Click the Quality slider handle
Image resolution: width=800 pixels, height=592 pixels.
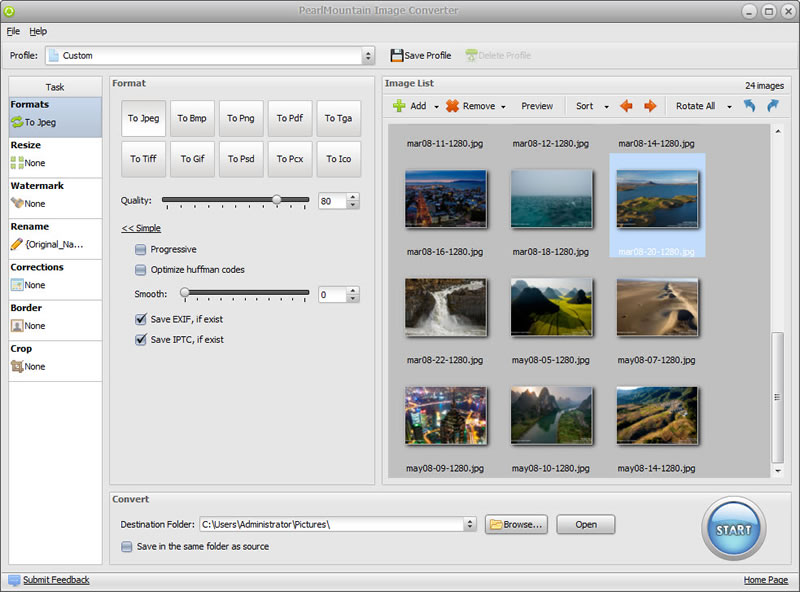click(x=276, y=200)
